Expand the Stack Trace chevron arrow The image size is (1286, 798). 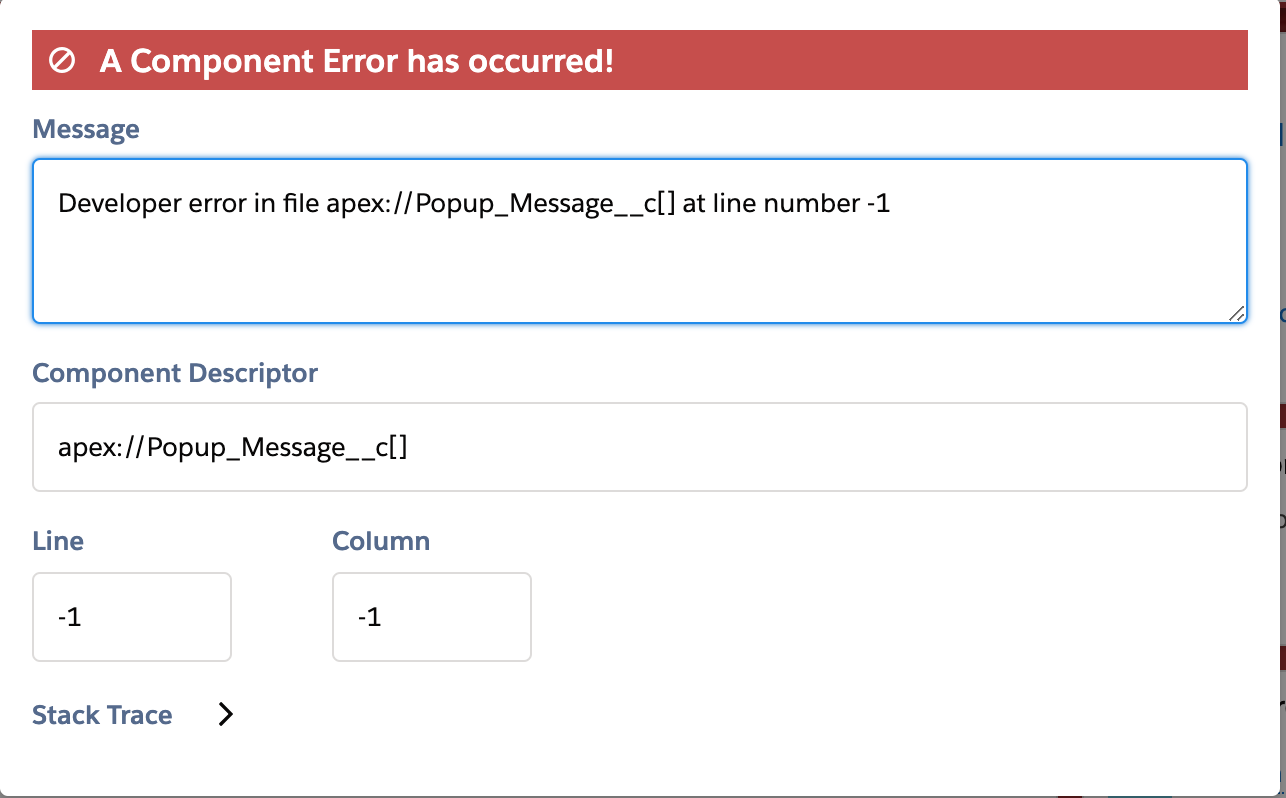coord(226,714)
